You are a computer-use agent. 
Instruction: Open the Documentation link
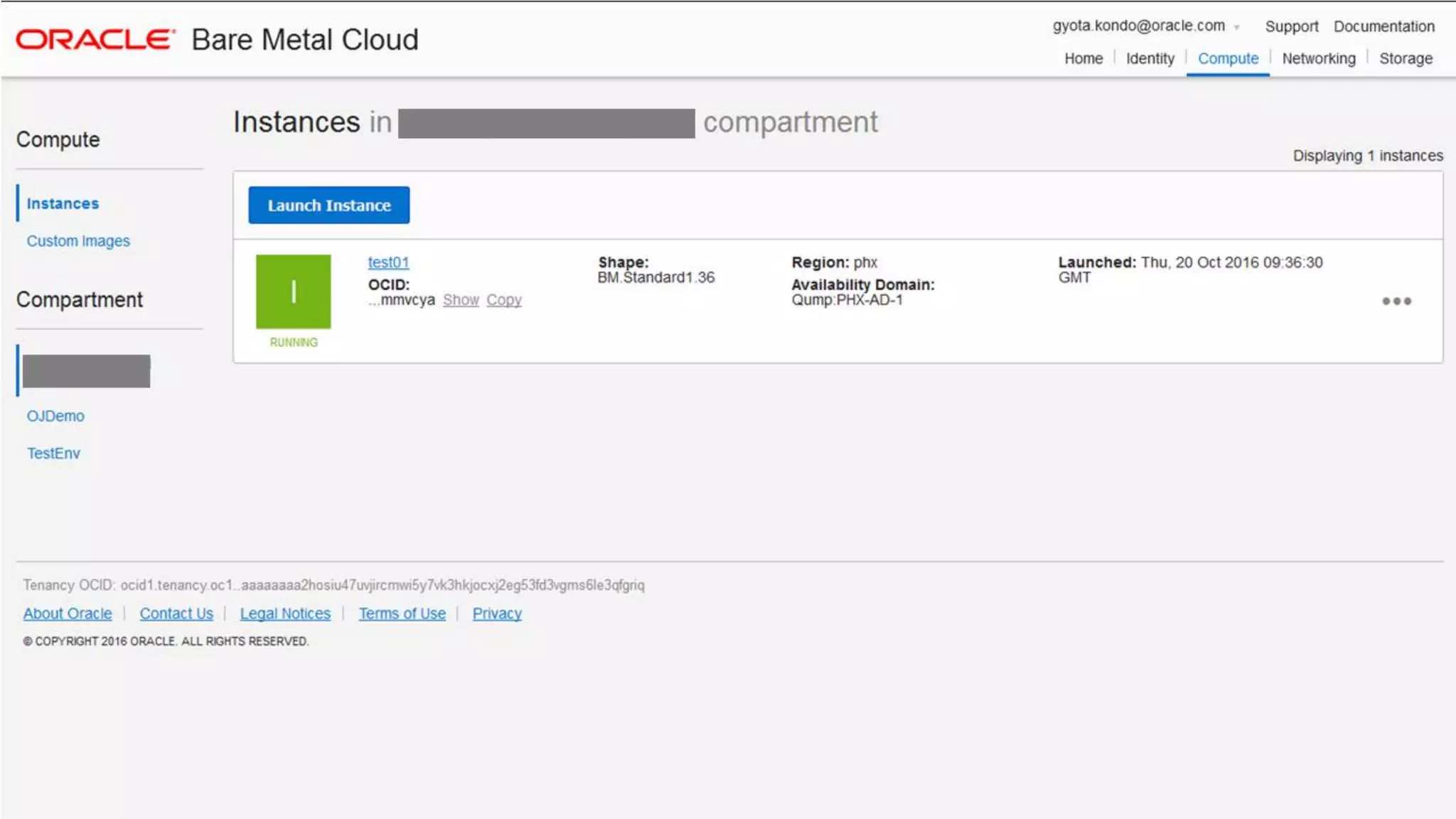point(1383,26)
